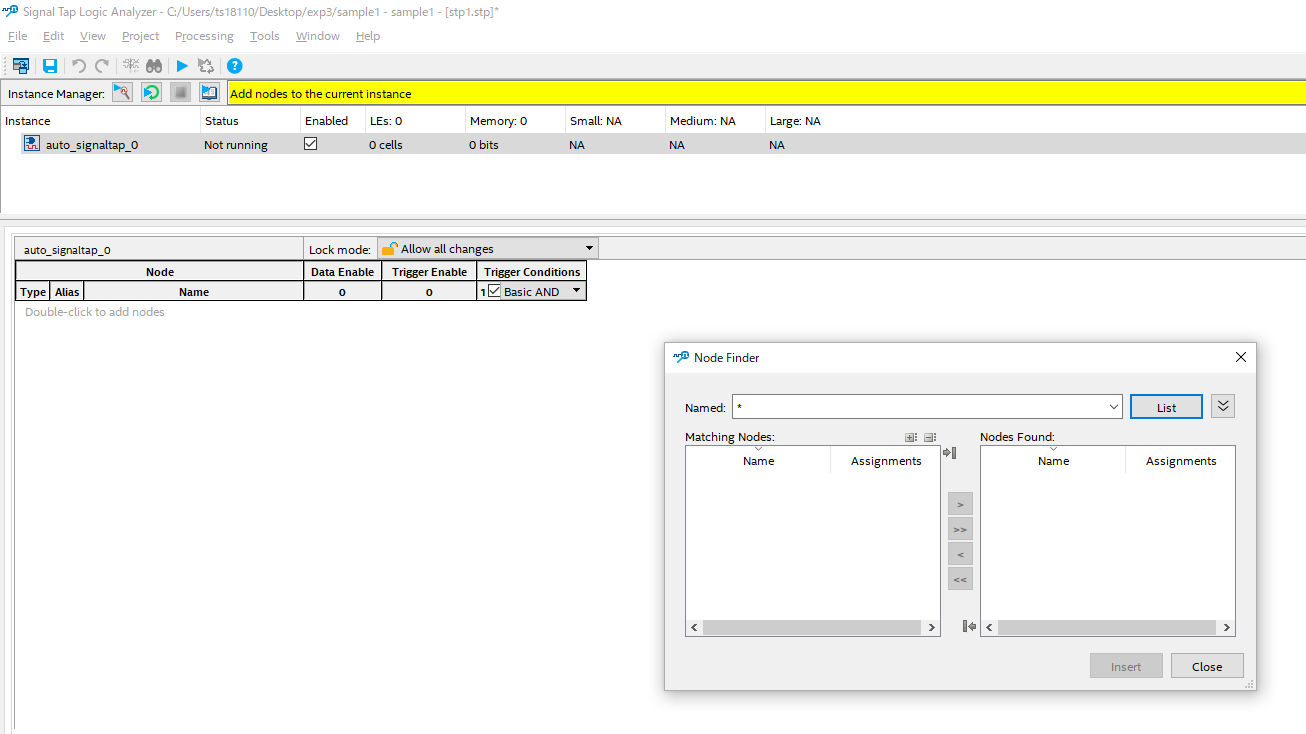Click the Signal Tap title bar app icon
The height and width of the screenshot is (734, 1306).
click(x=10, y=11)
